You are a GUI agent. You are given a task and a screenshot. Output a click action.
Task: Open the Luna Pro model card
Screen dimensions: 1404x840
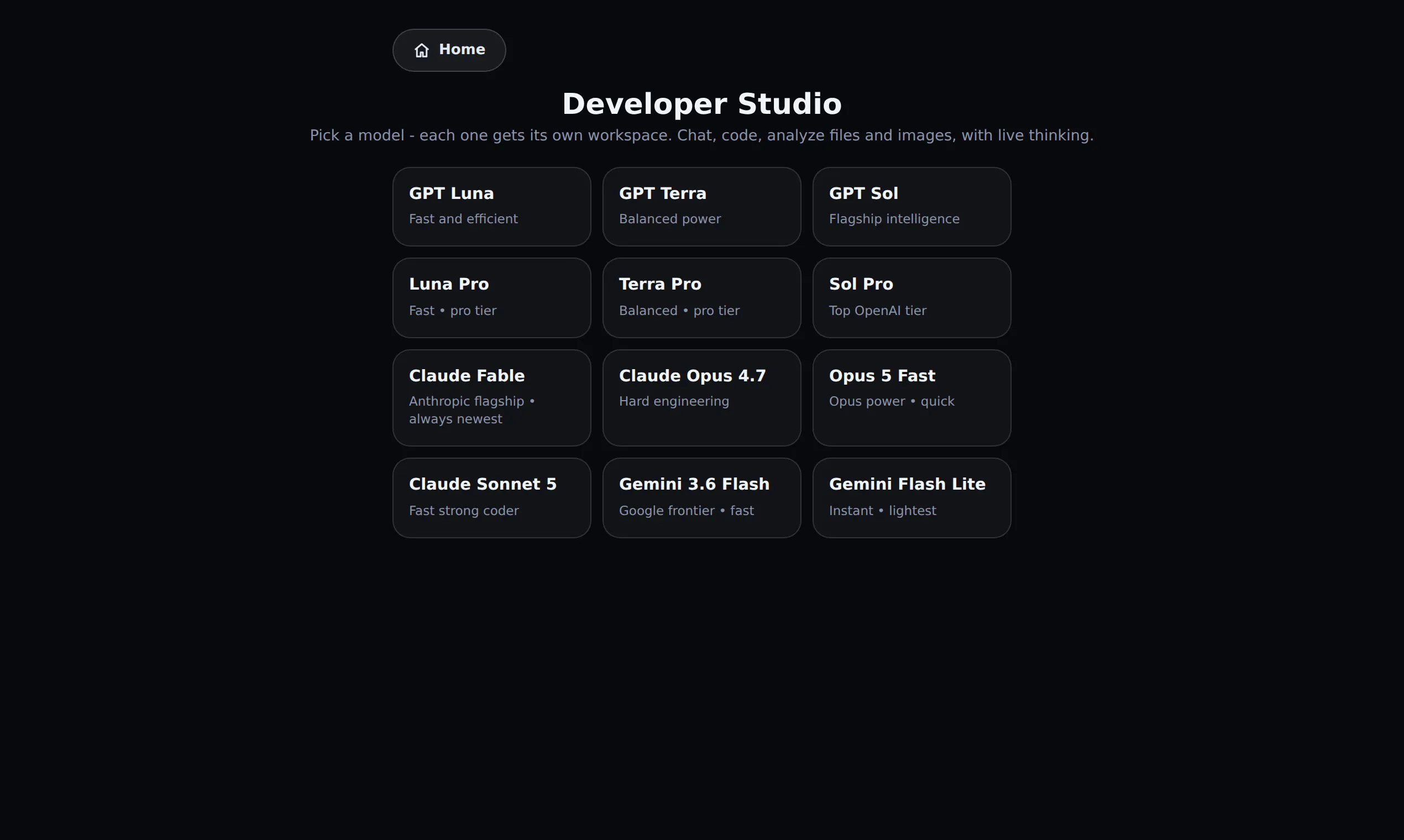point(491,298)
